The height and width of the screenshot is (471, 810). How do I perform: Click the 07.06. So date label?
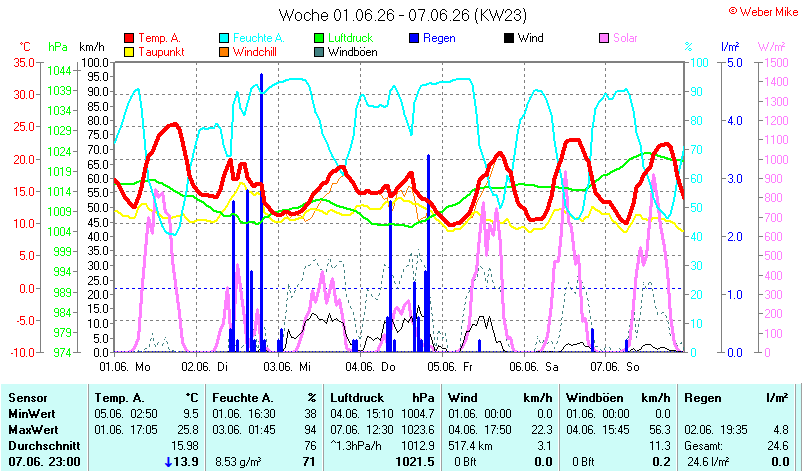click(615, 367)
